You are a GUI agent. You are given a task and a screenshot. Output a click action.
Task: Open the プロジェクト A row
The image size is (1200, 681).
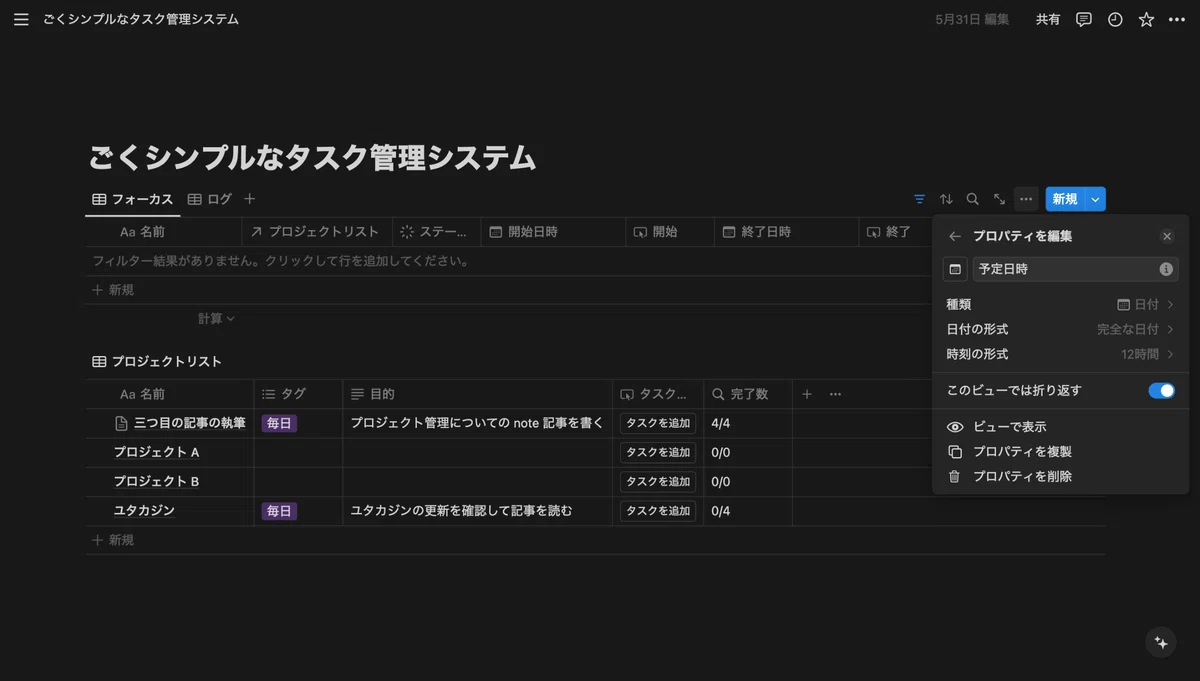tap(156, 452)
